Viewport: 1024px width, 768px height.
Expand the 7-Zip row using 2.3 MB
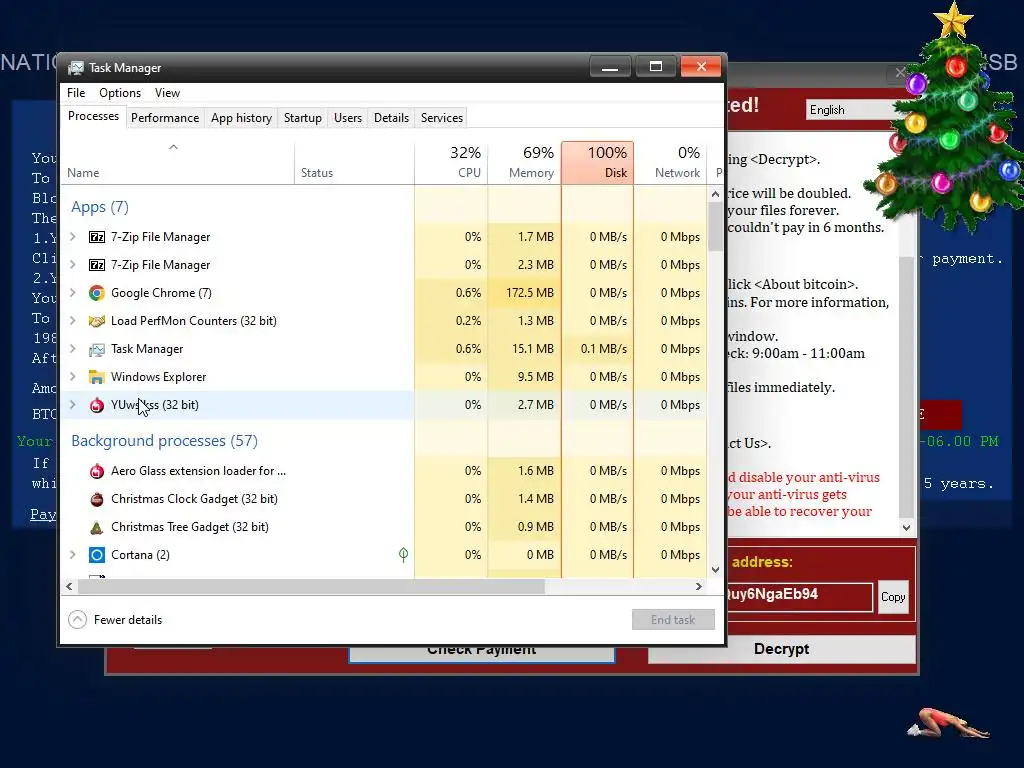click(73, 265)
